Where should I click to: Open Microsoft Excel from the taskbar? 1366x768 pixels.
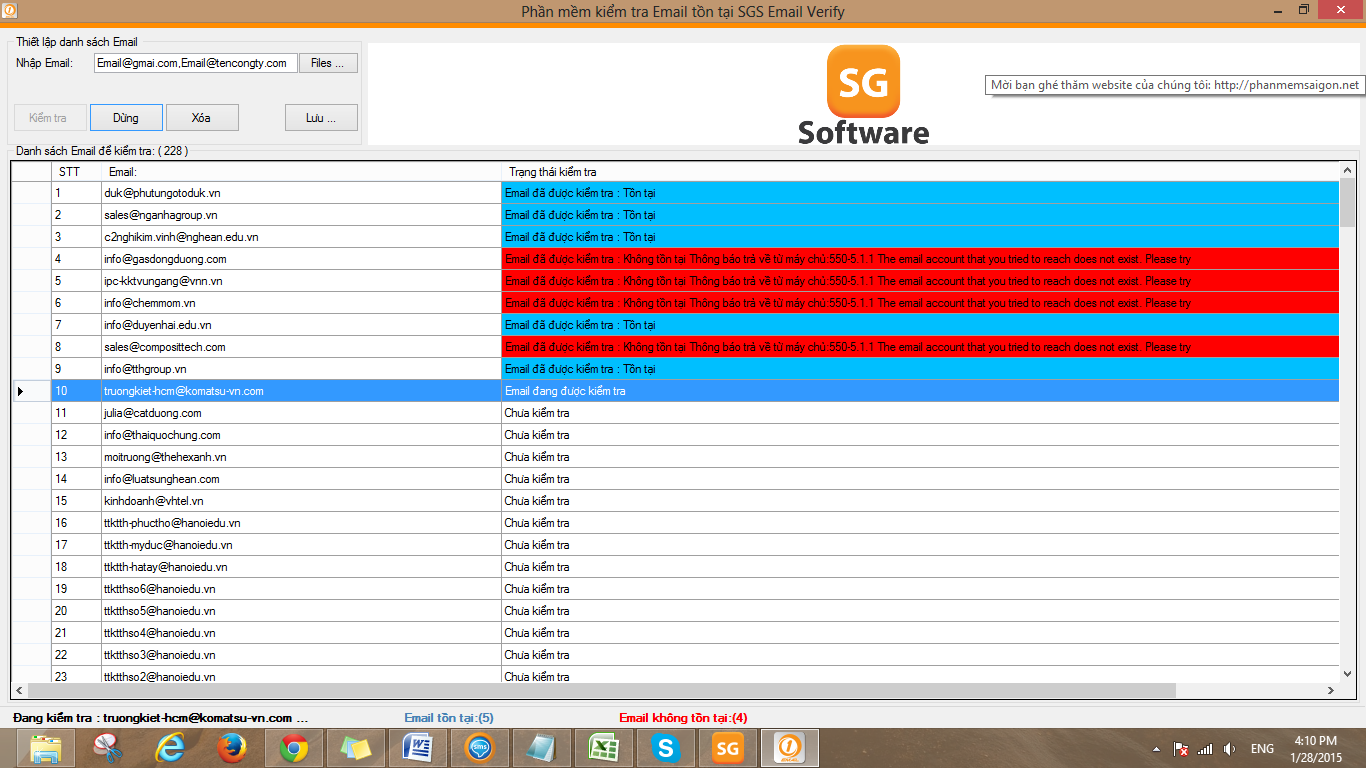(x=604, y=748)
